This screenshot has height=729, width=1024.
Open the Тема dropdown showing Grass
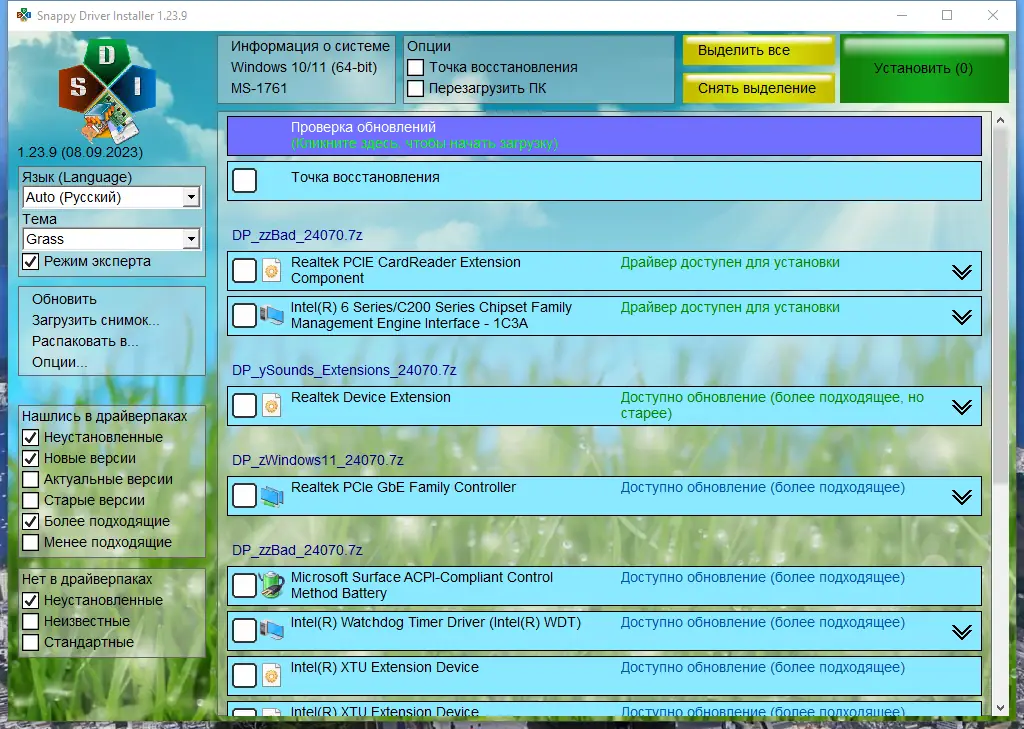tap(112, 239)
